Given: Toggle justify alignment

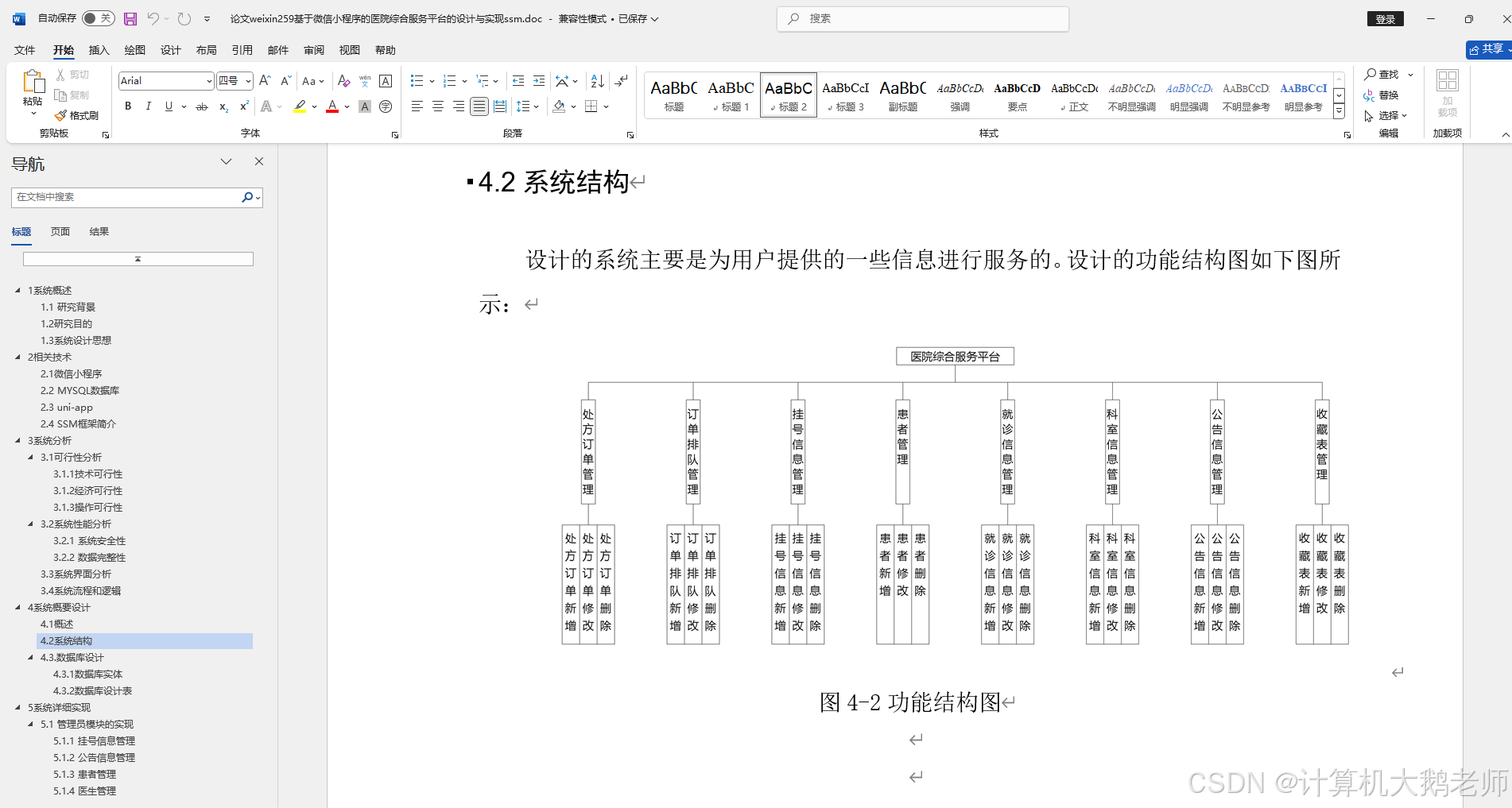Looking at the screenshot, I should (x=479, y=106).
